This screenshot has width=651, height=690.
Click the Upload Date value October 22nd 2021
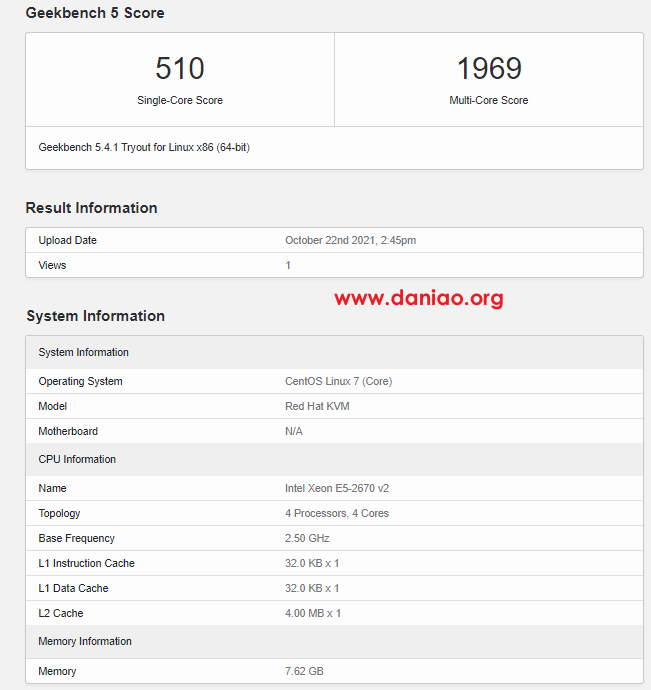(350, 240)
